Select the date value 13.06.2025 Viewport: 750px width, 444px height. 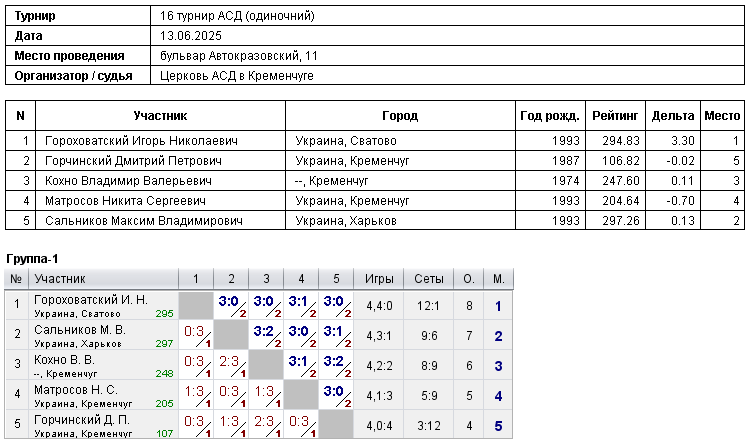[x=191, y=36]
